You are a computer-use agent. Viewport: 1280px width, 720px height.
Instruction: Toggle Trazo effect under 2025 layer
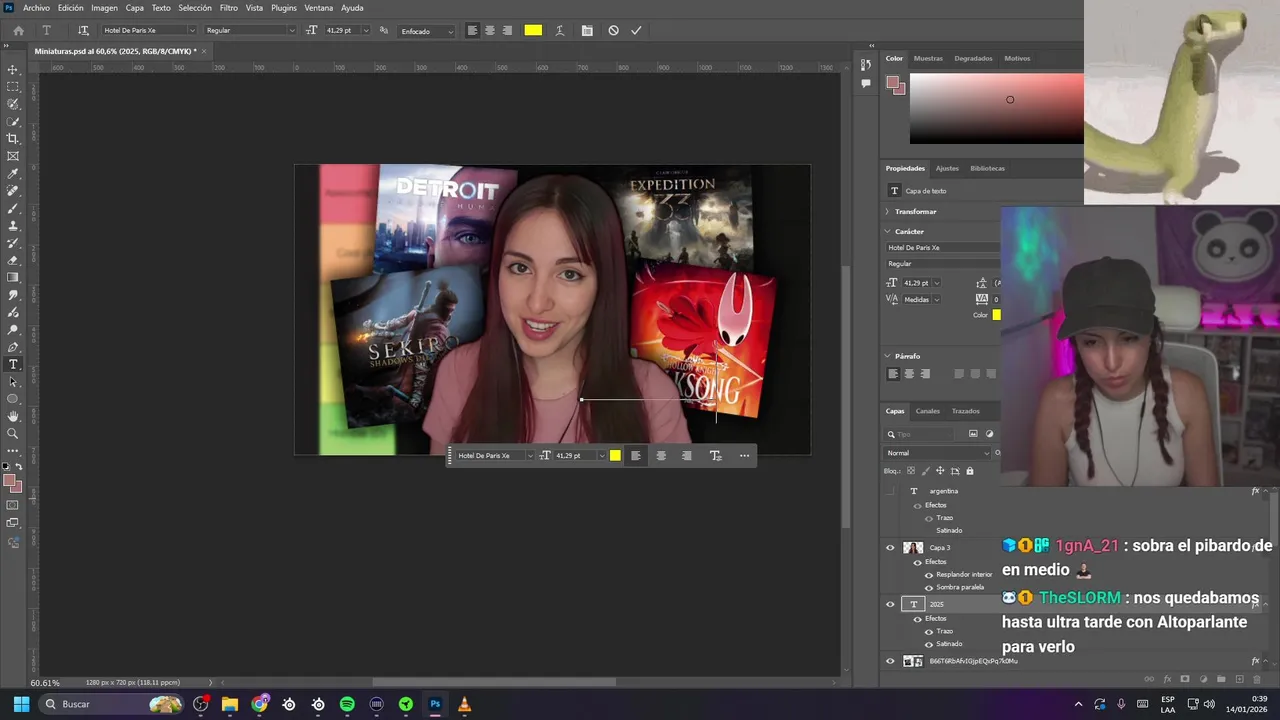(929, 631)
